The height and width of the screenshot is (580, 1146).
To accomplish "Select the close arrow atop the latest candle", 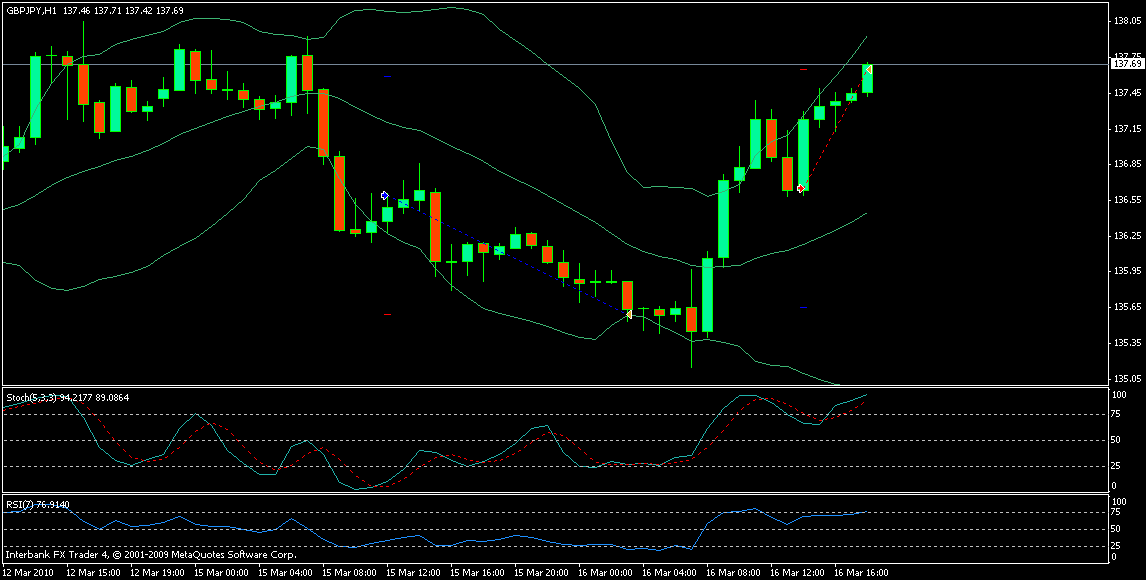I will coord(868,68).
